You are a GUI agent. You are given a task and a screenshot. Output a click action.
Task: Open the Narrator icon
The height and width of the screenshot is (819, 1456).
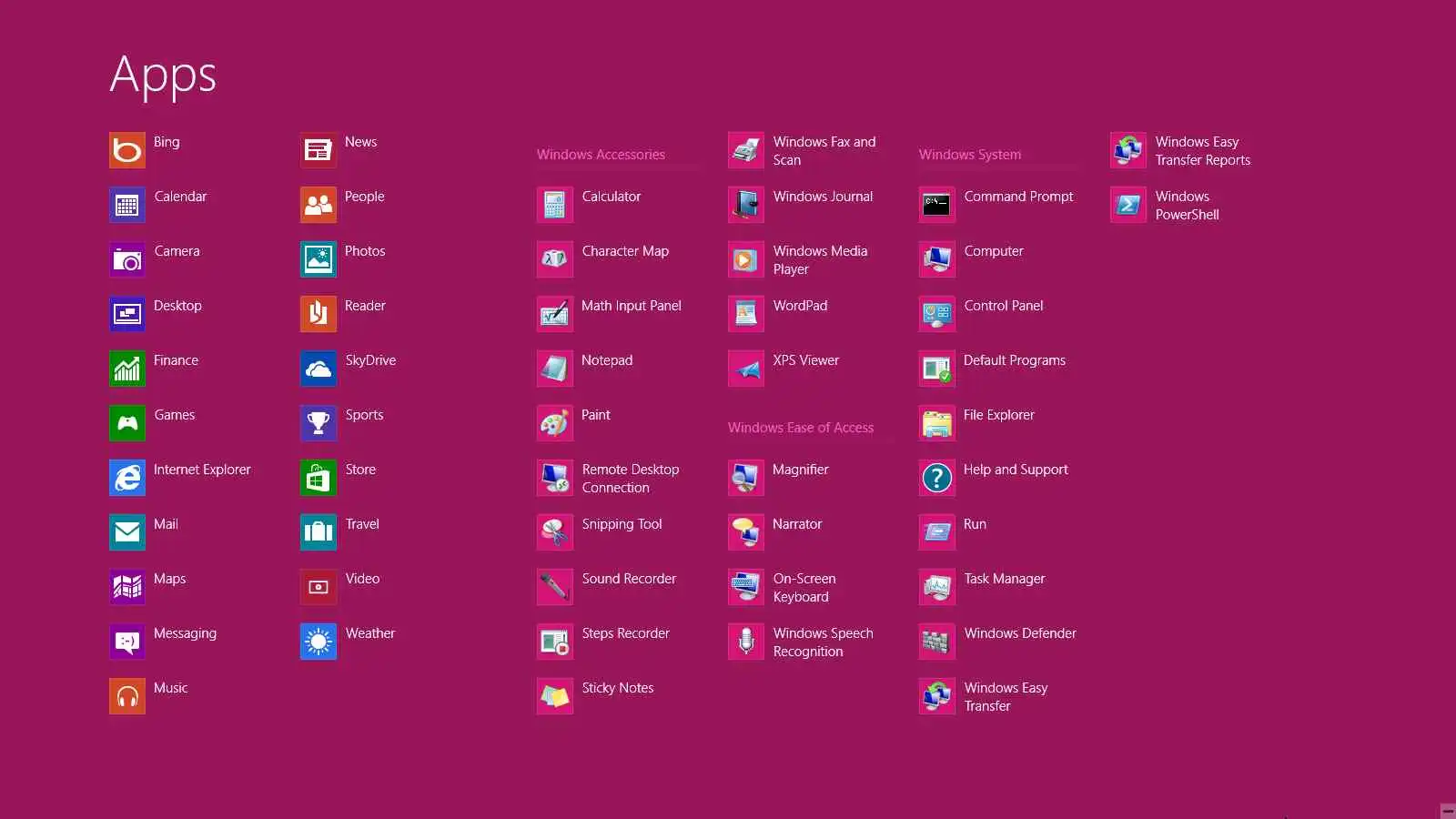746,532
